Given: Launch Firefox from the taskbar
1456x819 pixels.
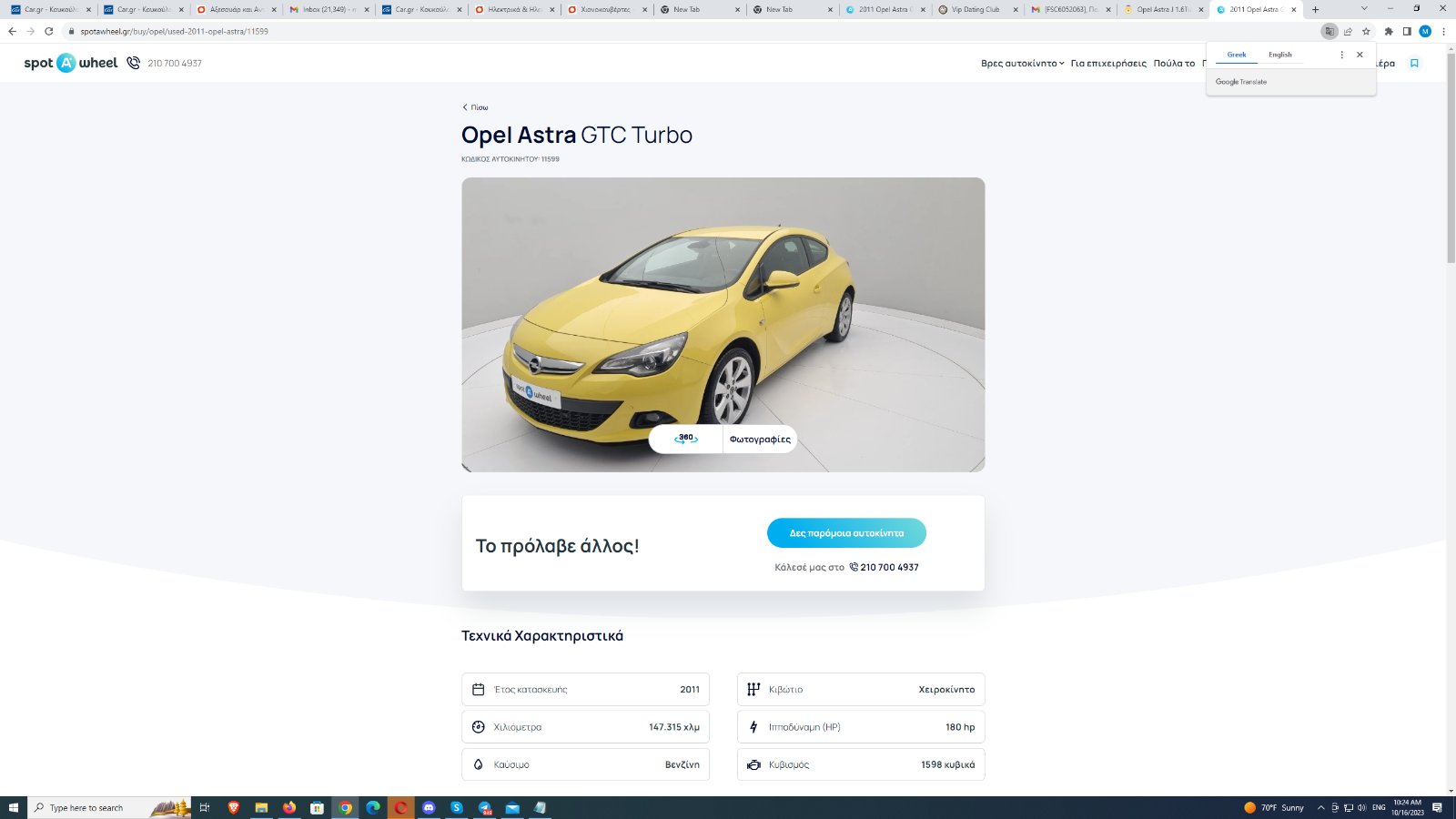Looking at the screenshot, I should (x=289, y=807).
